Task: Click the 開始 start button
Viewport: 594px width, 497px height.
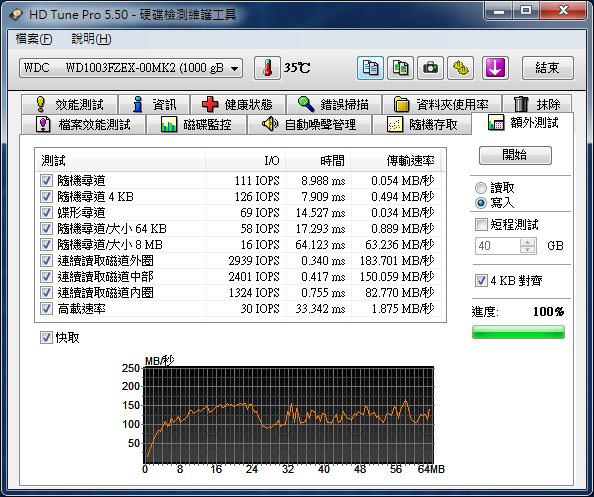Action: pos(515,155)
